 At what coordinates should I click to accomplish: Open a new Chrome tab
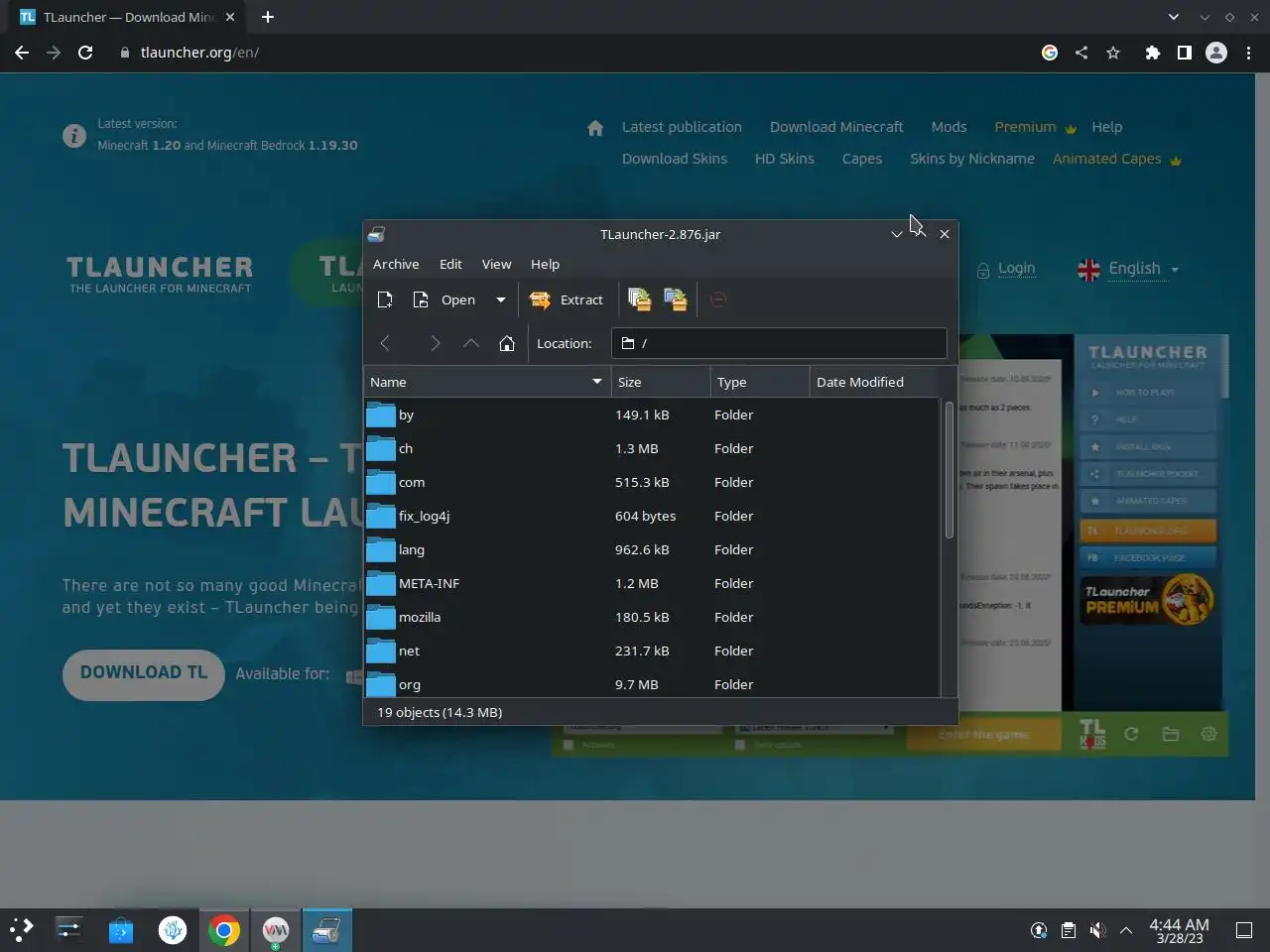[268, 17]
